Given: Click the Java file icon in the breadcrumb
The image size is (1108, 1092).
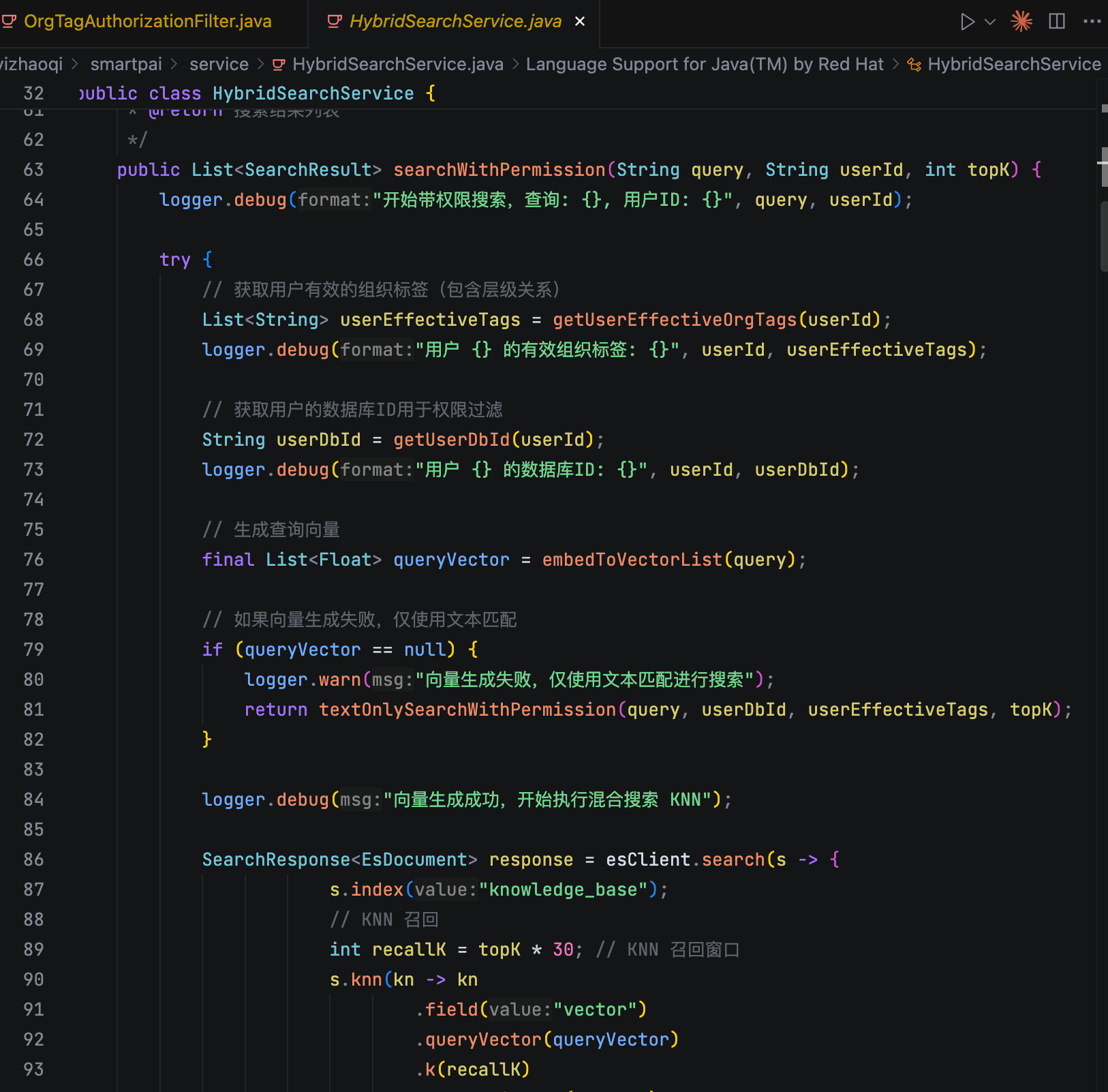Looking at the screenshot, I should coord(279,65).
